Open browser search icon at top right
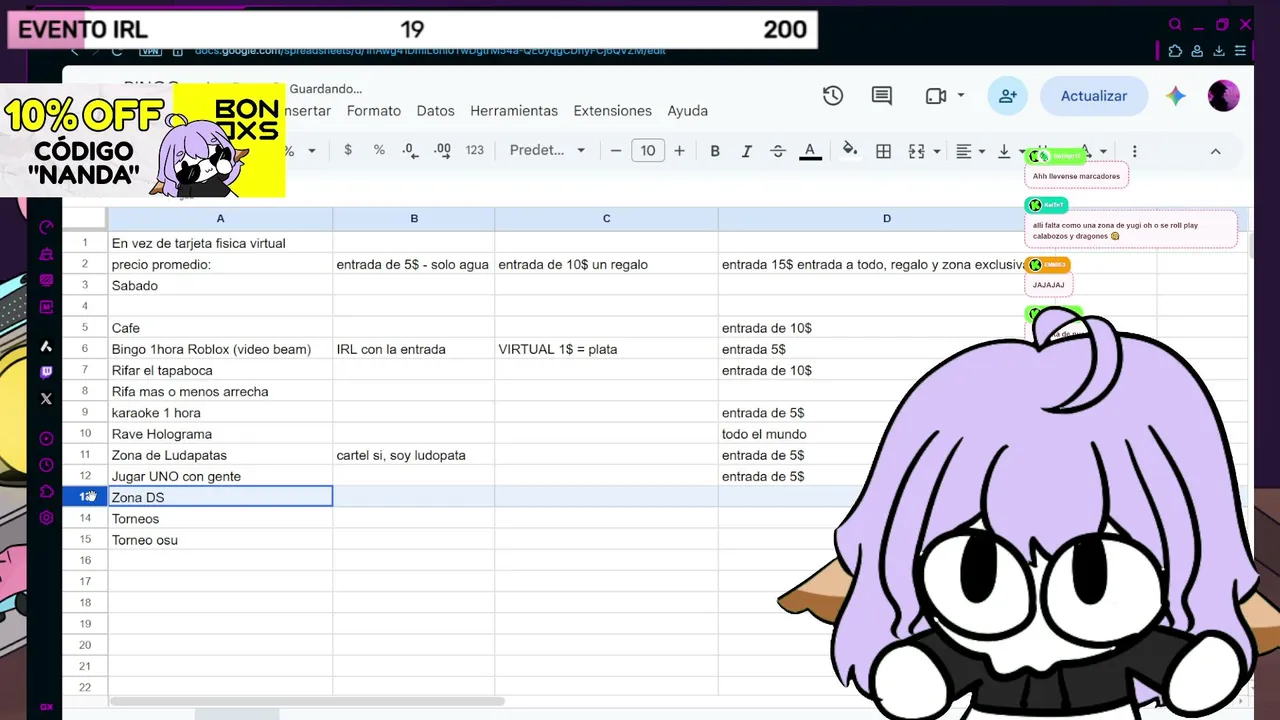Image resolution: width=1280 pixels, height=720 pixels. click(1176, 25)
